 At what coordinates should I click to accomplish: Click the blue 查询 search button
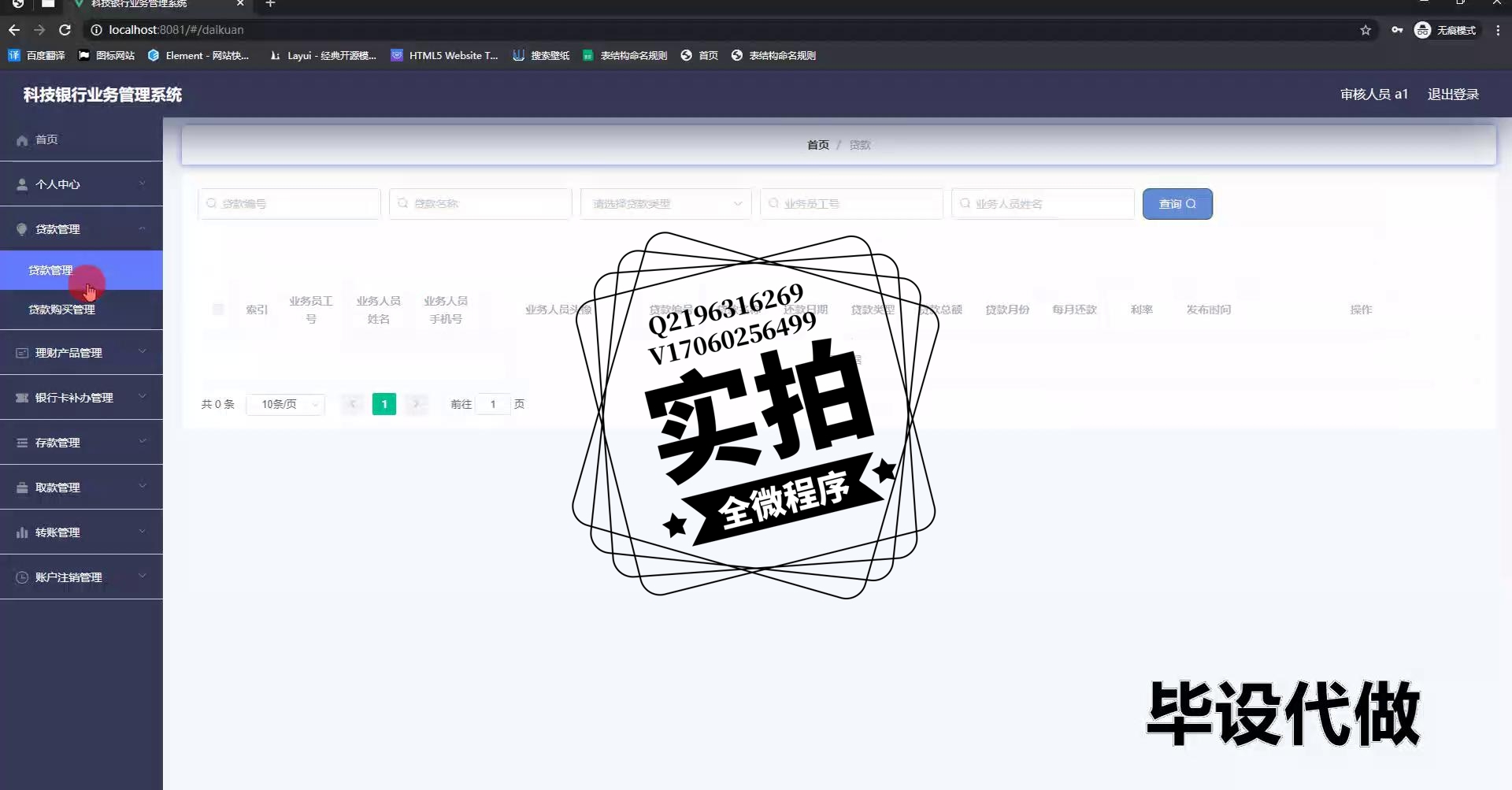click(1177, 204)
